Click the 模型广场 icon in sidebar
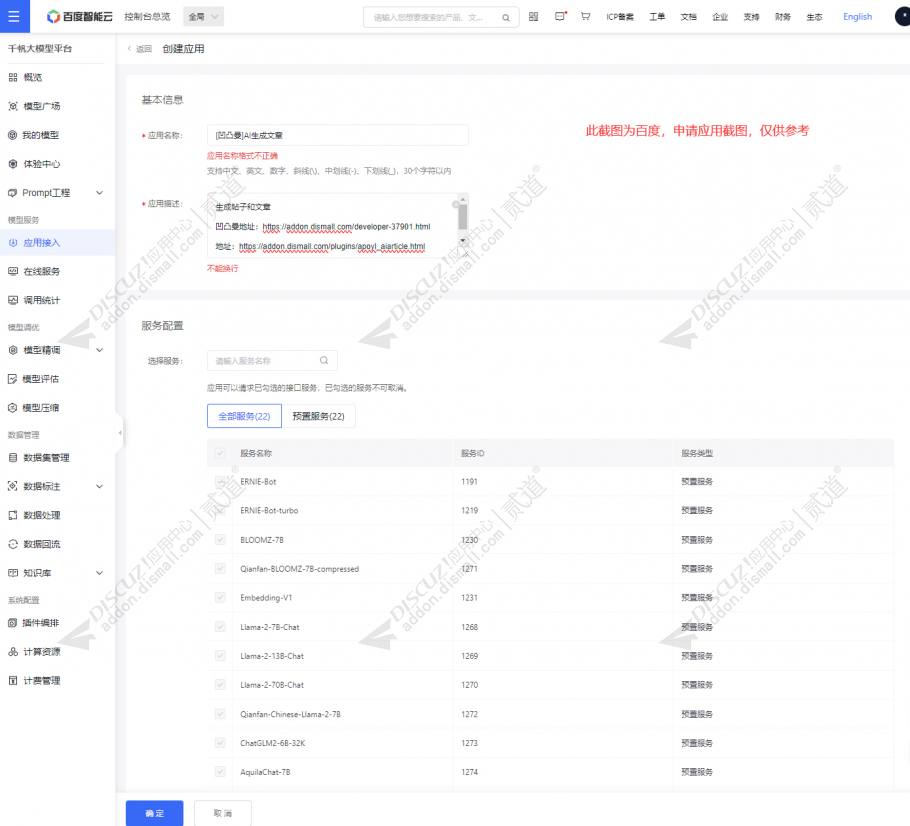Viewport: 910px width, 826px height. [x=13, y=106]
